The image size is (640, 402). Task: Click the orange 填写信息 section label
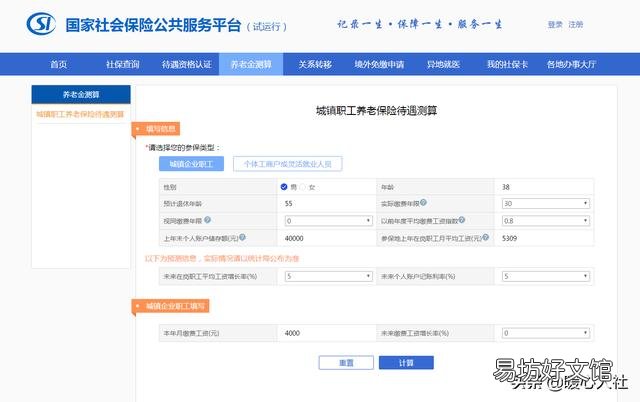[x=157, y=129]
